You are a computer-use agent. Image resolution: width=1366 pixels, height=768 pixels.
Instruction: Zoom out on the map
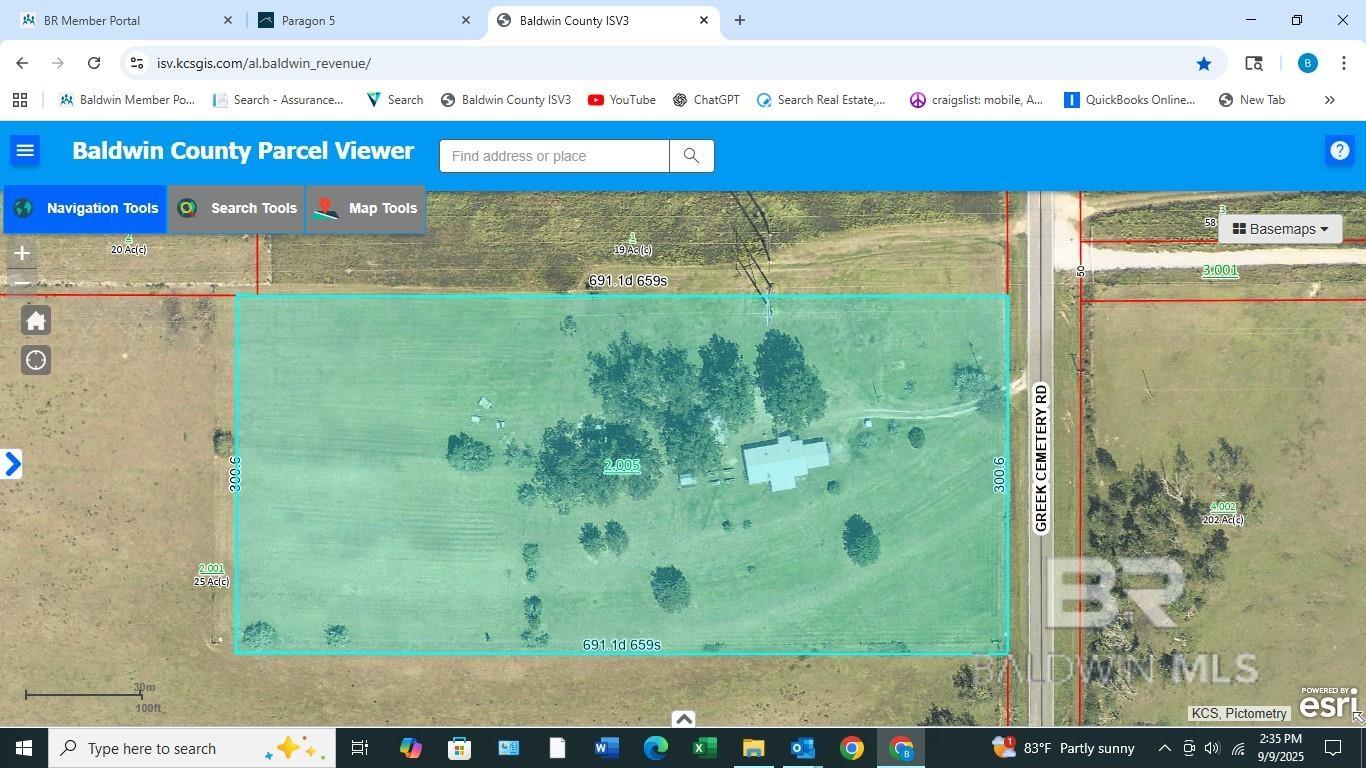point(22,283)
